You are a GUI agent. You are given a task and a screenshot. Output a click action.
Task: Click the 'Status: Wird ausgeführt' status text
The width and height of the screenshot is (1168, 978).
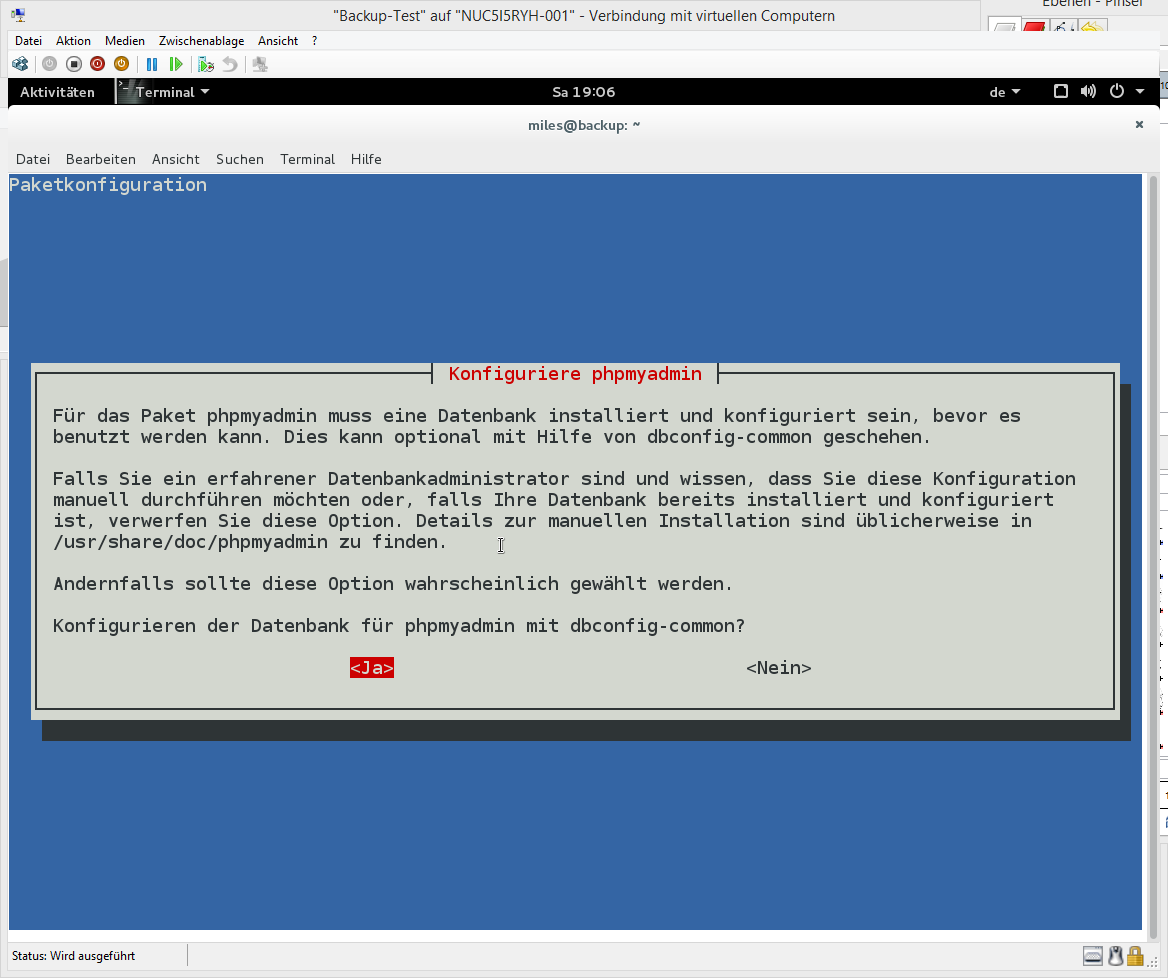tap(73, 956)
